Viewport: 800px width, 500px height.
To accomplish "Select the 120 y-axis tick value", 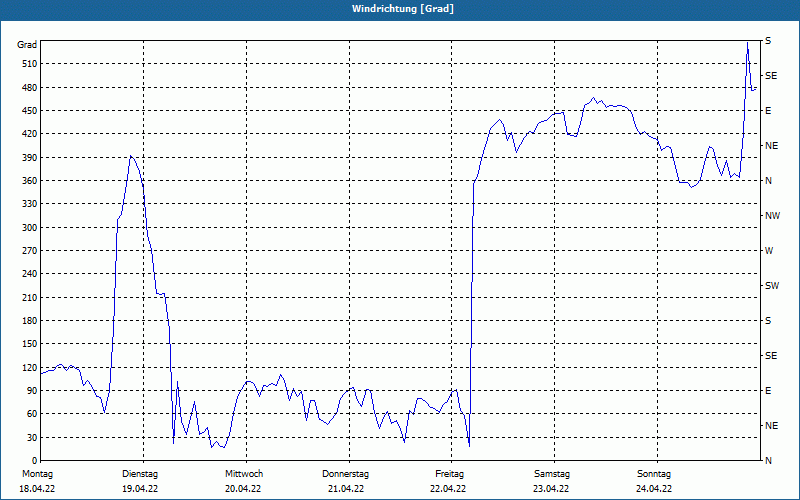I will point(30,367).
